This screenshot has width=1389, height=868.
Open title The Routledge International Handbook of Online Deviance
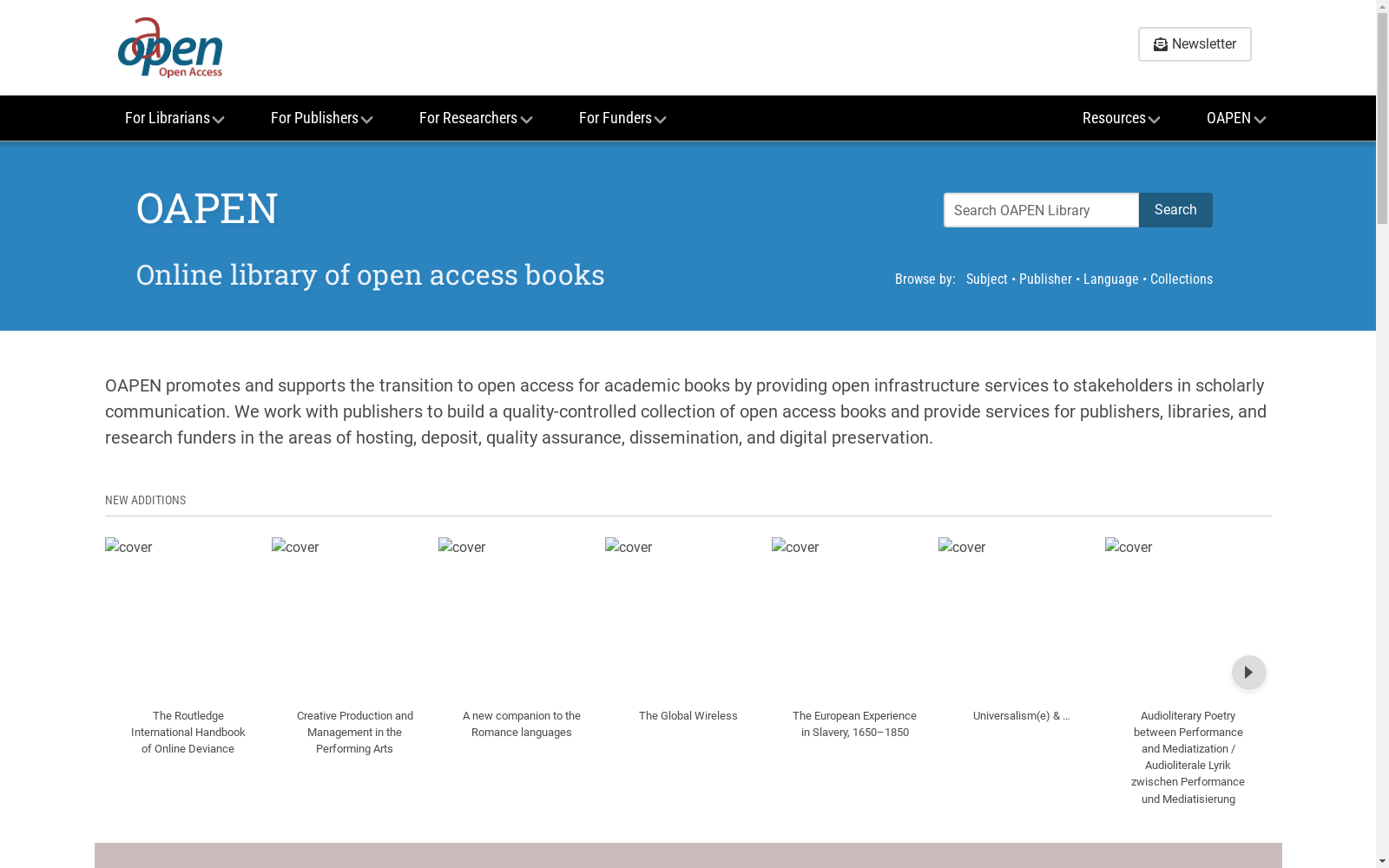tap(188, 733)
